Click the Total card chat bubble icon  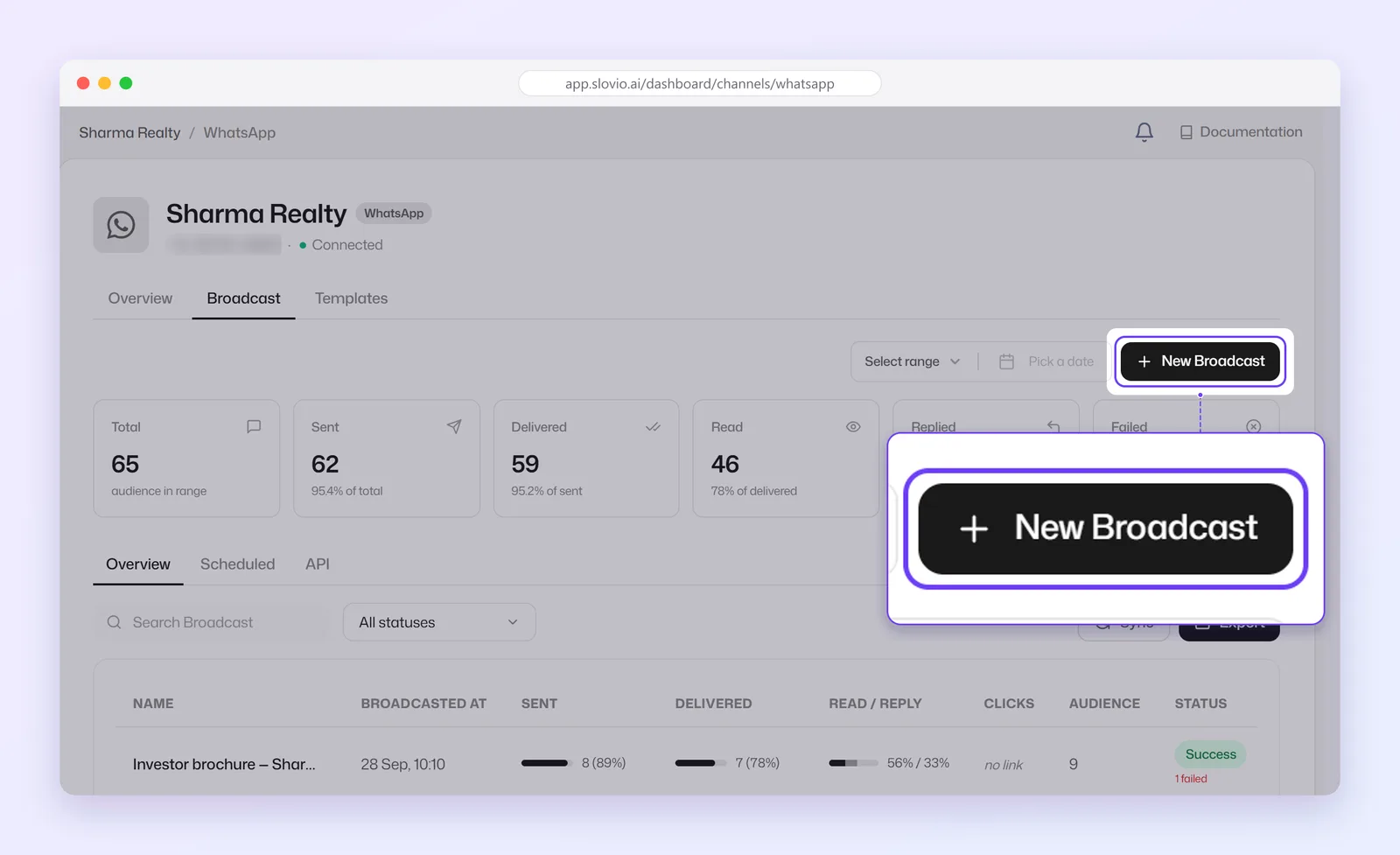pyautogui.click(x=254, y=426)
